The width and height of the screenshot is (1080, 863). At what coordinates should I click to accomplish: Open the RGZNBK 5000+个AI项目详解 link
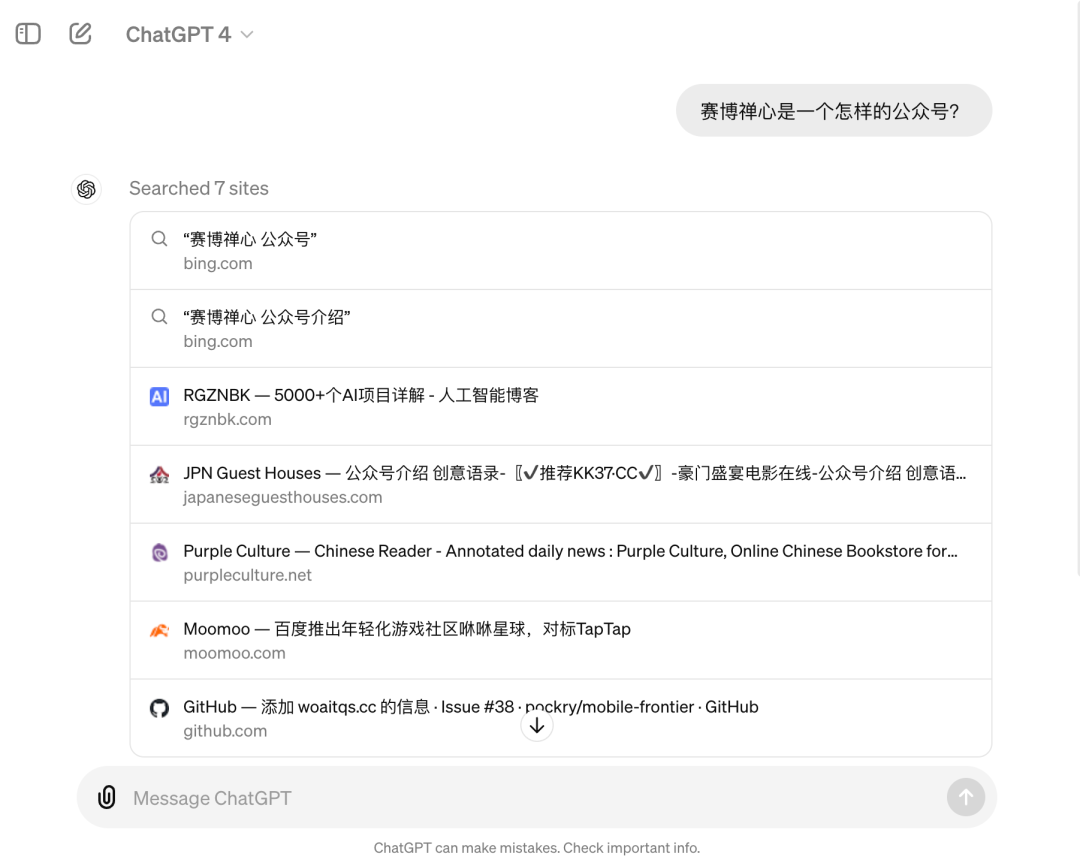[x=561, y=406]
